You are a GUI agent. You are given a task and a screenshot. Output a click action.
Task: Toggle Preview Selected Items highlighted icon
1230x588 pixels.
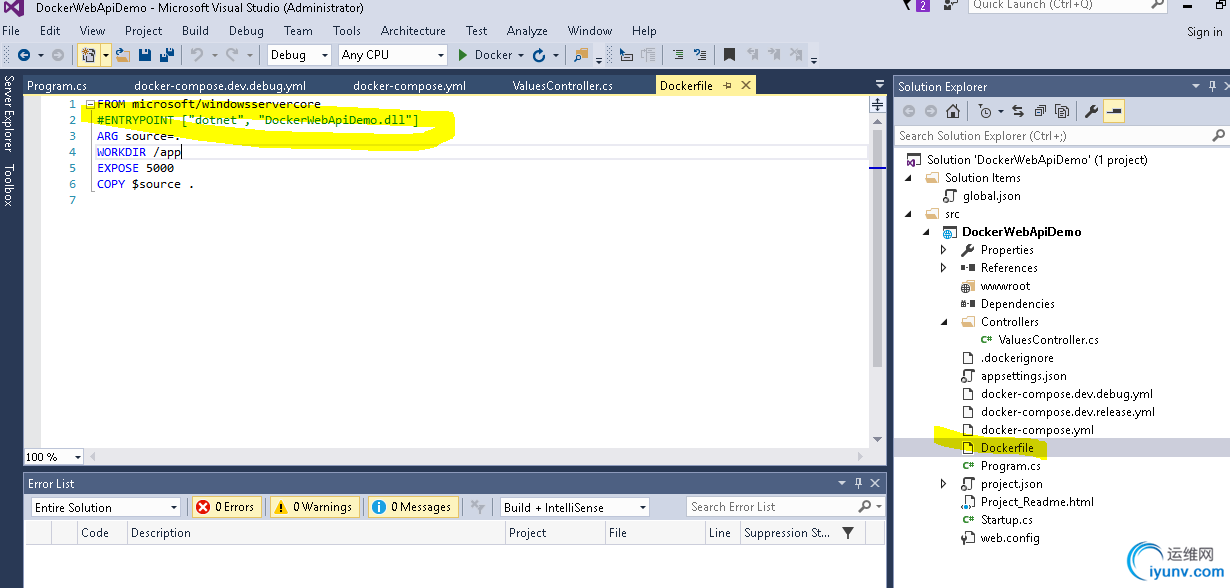pyautogui.click(x=1114, y=111)
